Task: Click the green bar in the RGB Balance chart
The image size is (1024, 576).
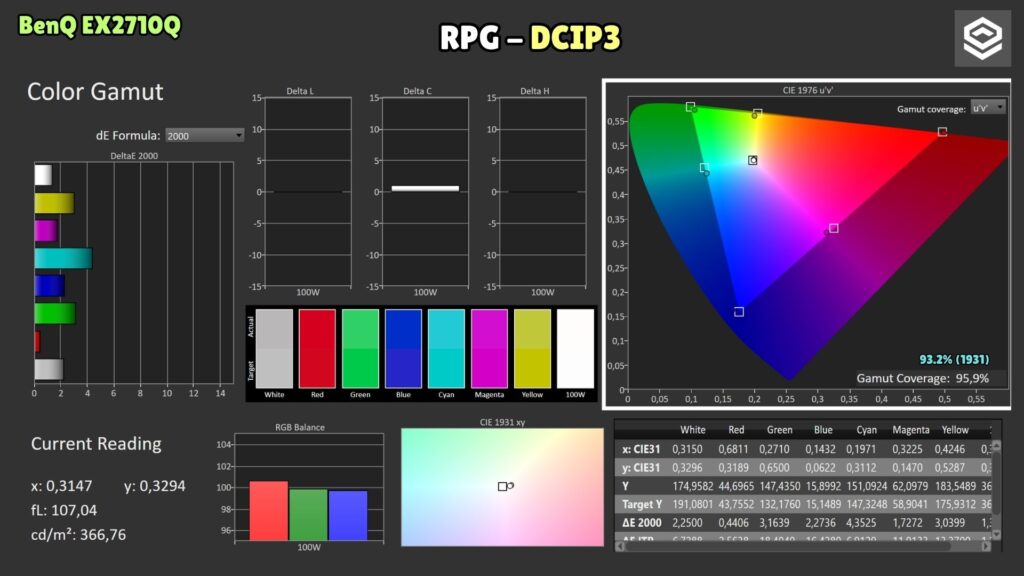Action: tap(308, 515)
